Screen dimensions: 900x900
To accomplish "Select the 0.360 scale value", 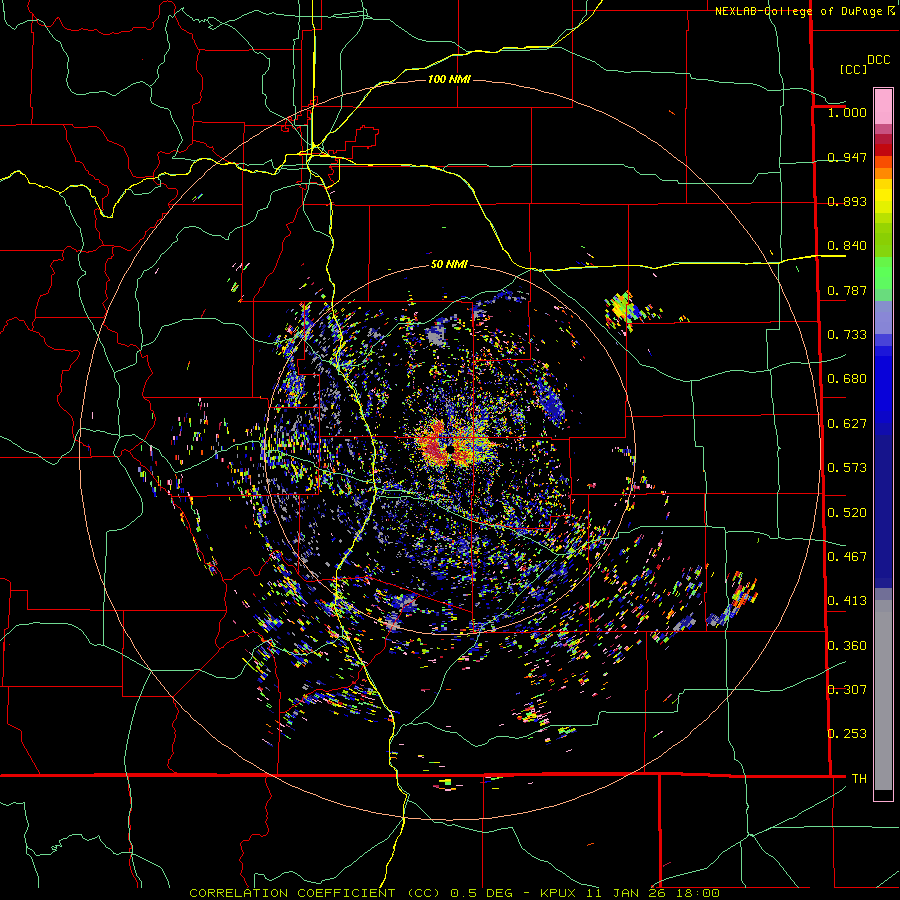I will point(847,646).
